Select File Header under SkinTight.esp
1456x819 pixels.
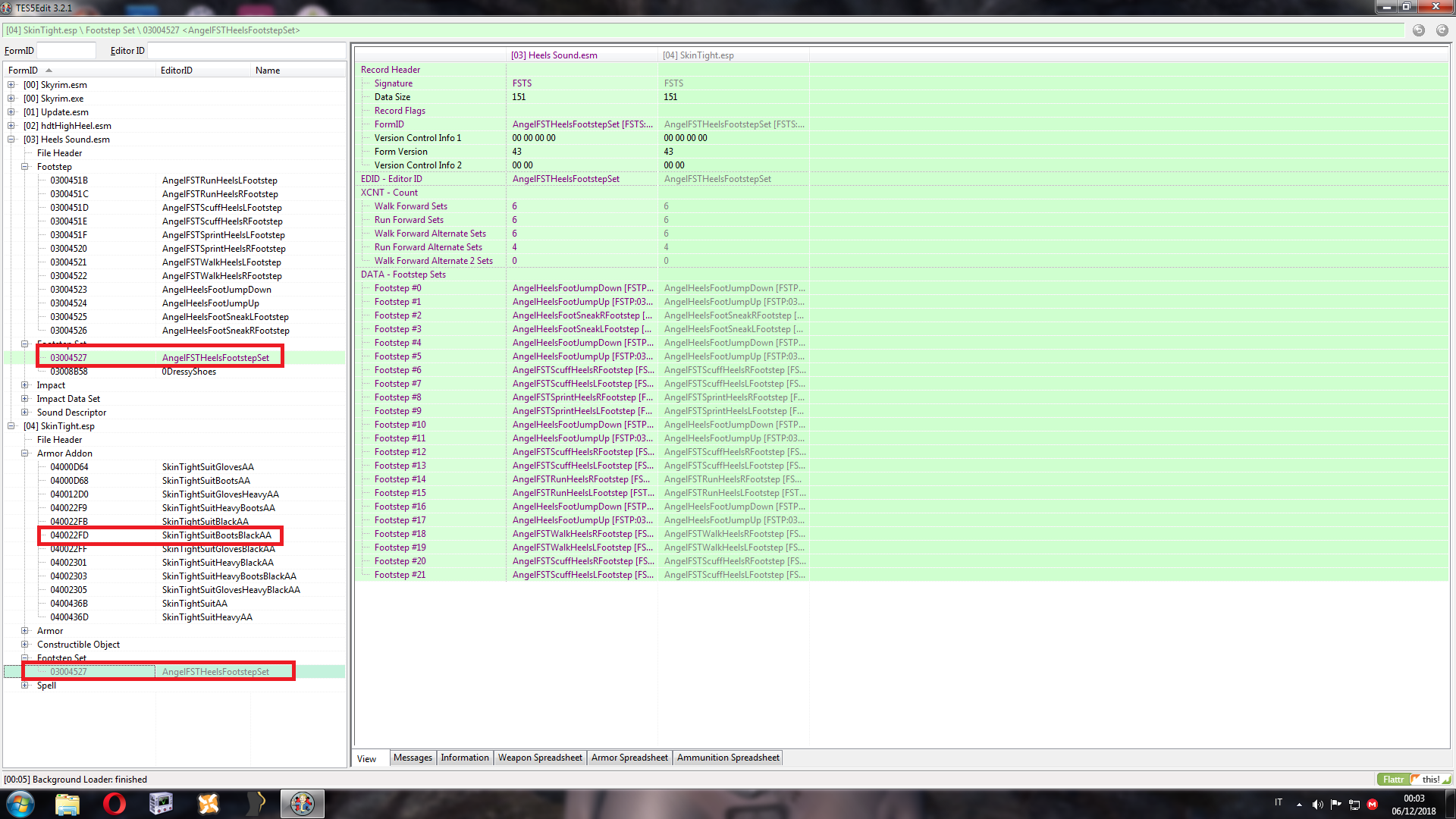click(59, 440)
